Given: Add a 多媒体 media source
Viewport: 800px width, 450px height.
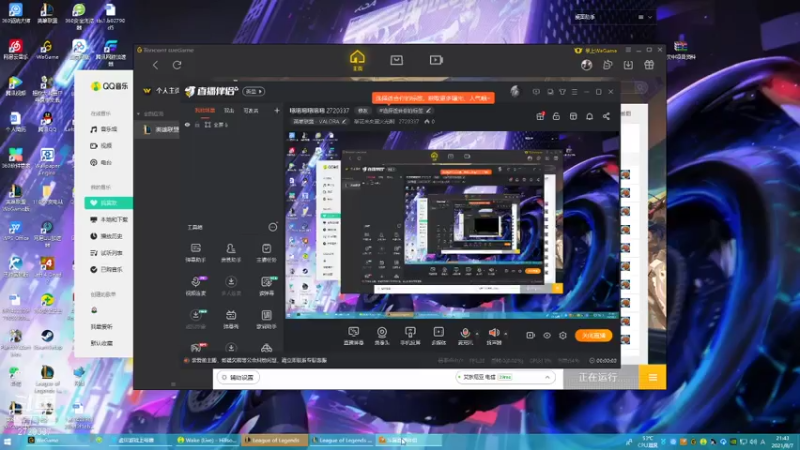Looking at the screenshot, I should tap(438, 336).
